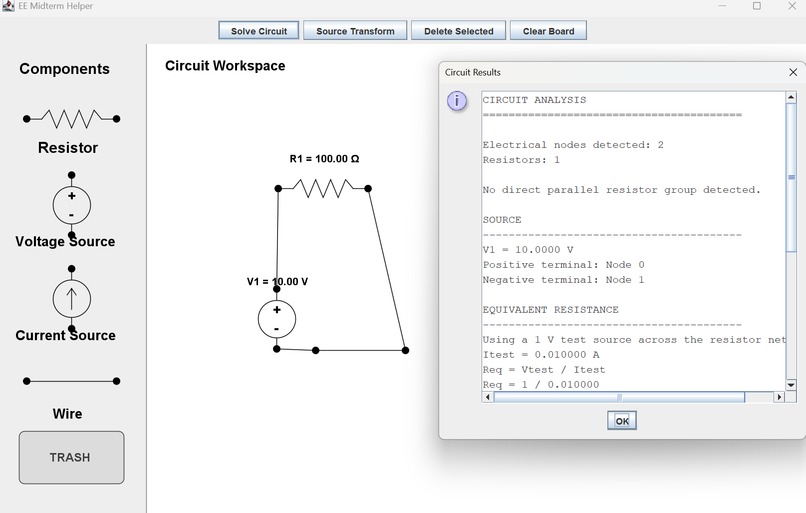The height and width of the screenshot is (513, 806).
Task: Minimize the EE Midterm Helper window
Action: pos(722,6)
